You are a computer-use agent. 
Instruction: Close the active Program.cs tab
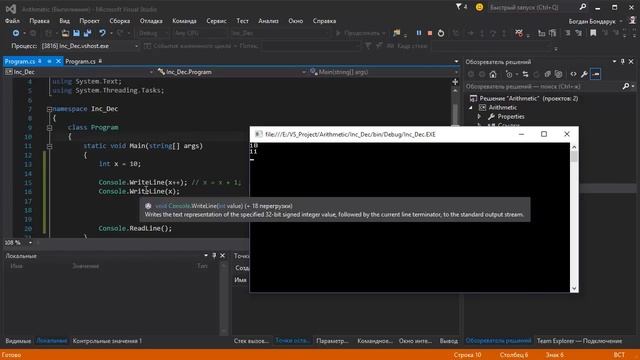coord(58,61)
